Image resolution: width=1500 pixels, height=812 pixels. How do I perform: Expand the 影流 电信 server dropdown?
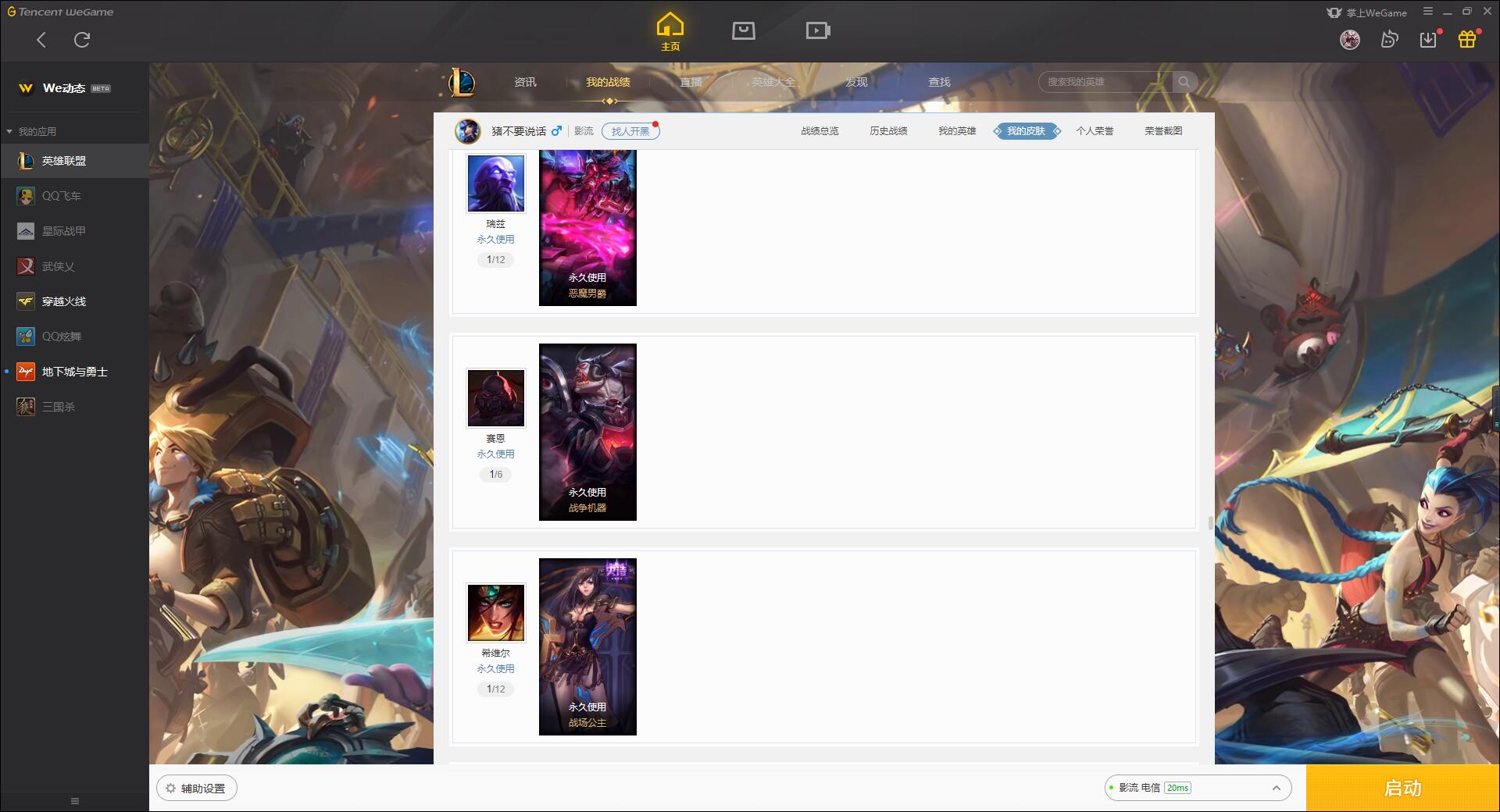(1197, 788)
